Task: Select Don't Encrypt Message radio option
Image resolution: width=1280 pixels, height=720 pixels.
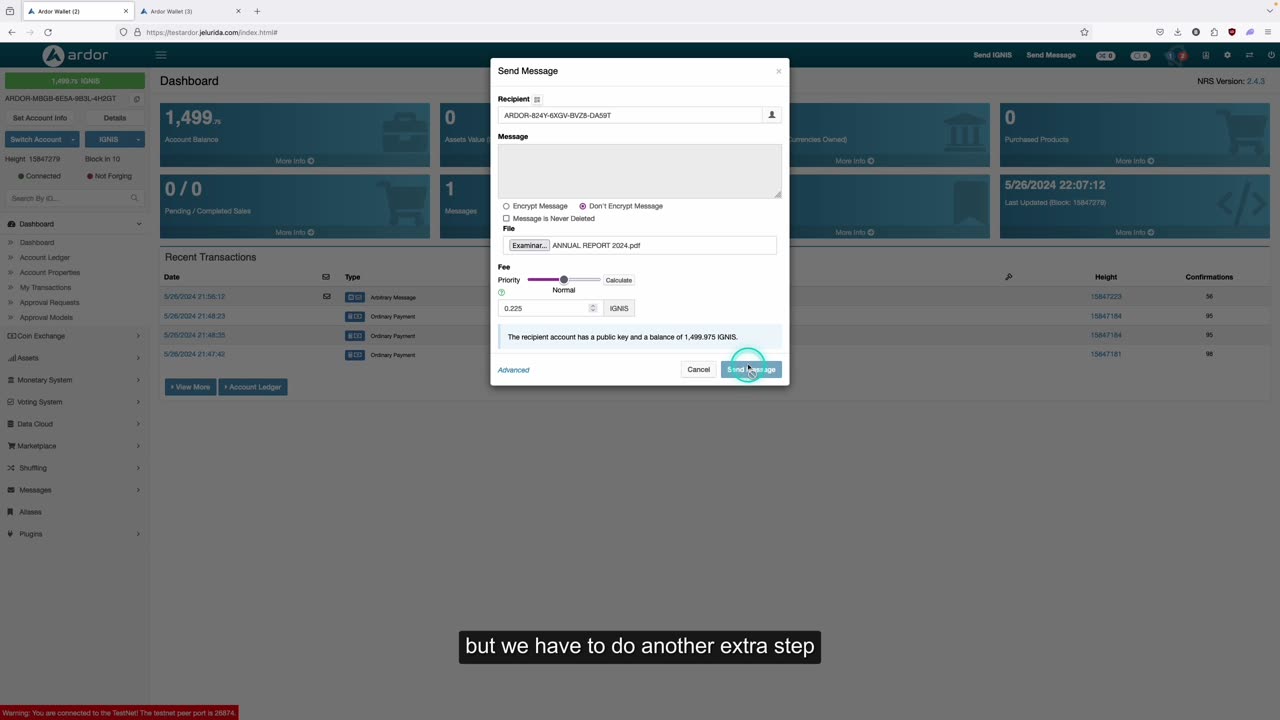Action: click(583, 206)
